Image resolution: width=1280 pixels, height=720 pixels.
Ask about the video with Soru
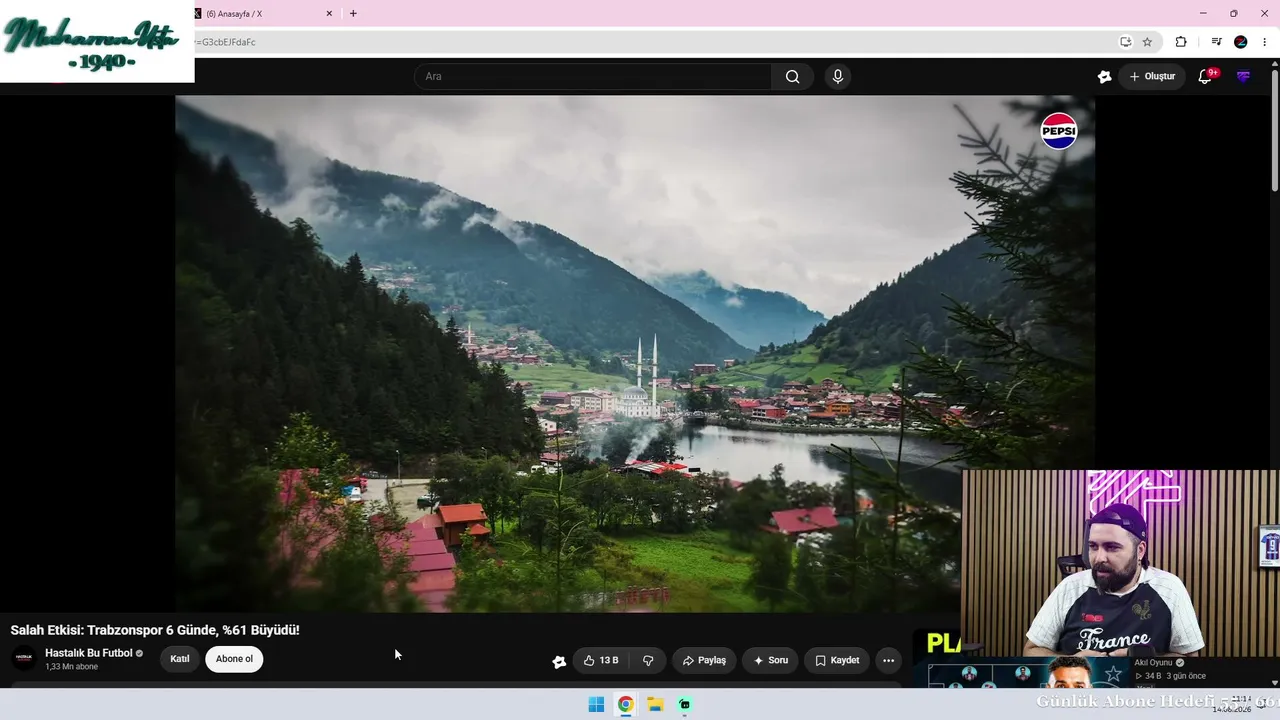(770, 660)
